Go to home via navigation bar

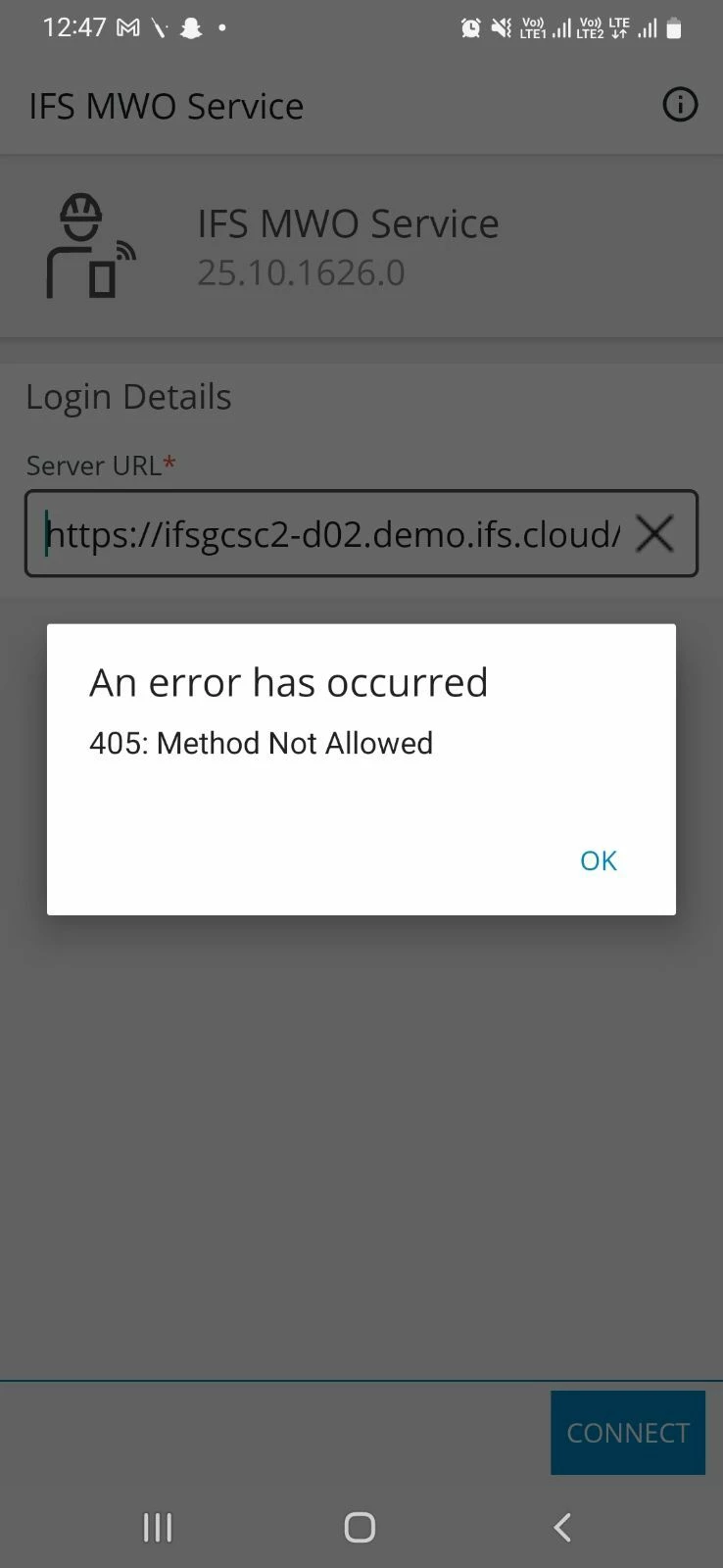coord(360,1527)
